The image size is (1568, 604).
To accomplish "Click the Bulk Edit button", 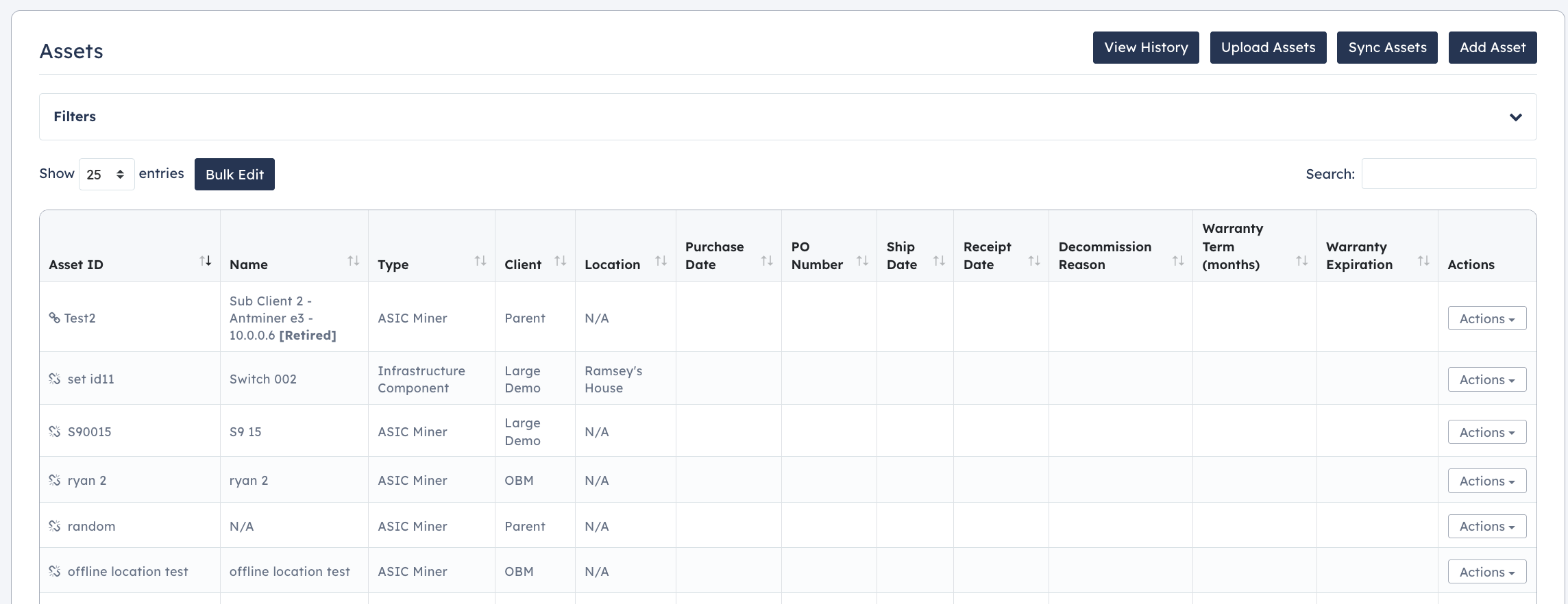I will pyautogui.click(x=234, y=174).
